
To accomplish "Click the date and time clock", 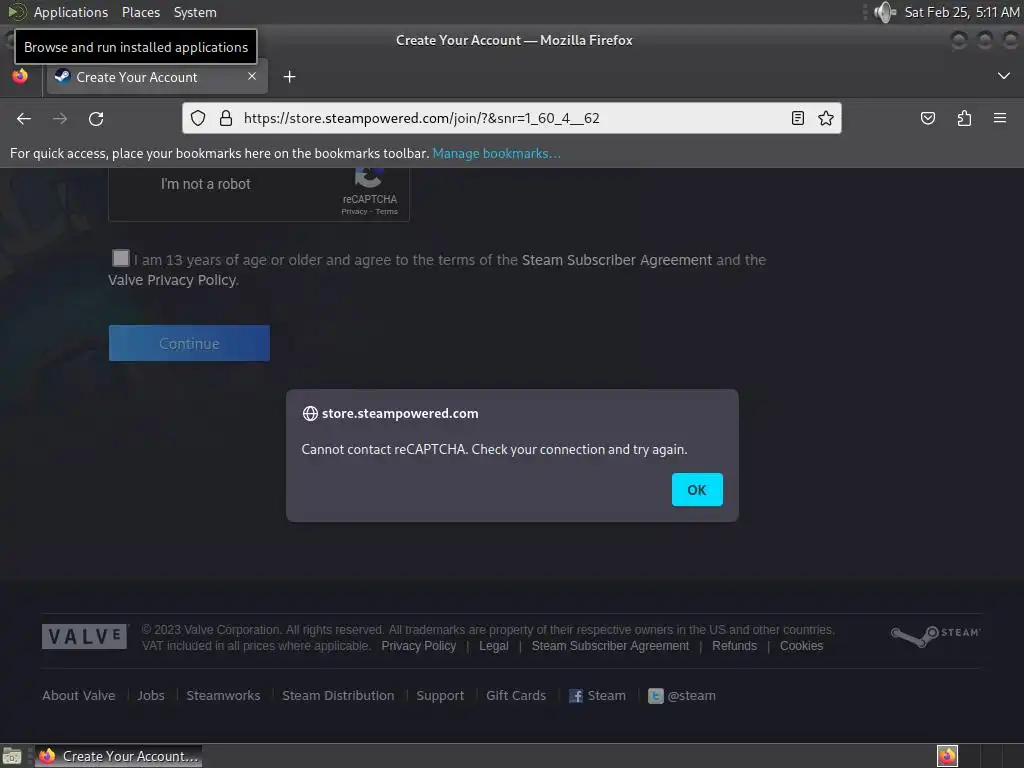I will (x=961, y=12).
